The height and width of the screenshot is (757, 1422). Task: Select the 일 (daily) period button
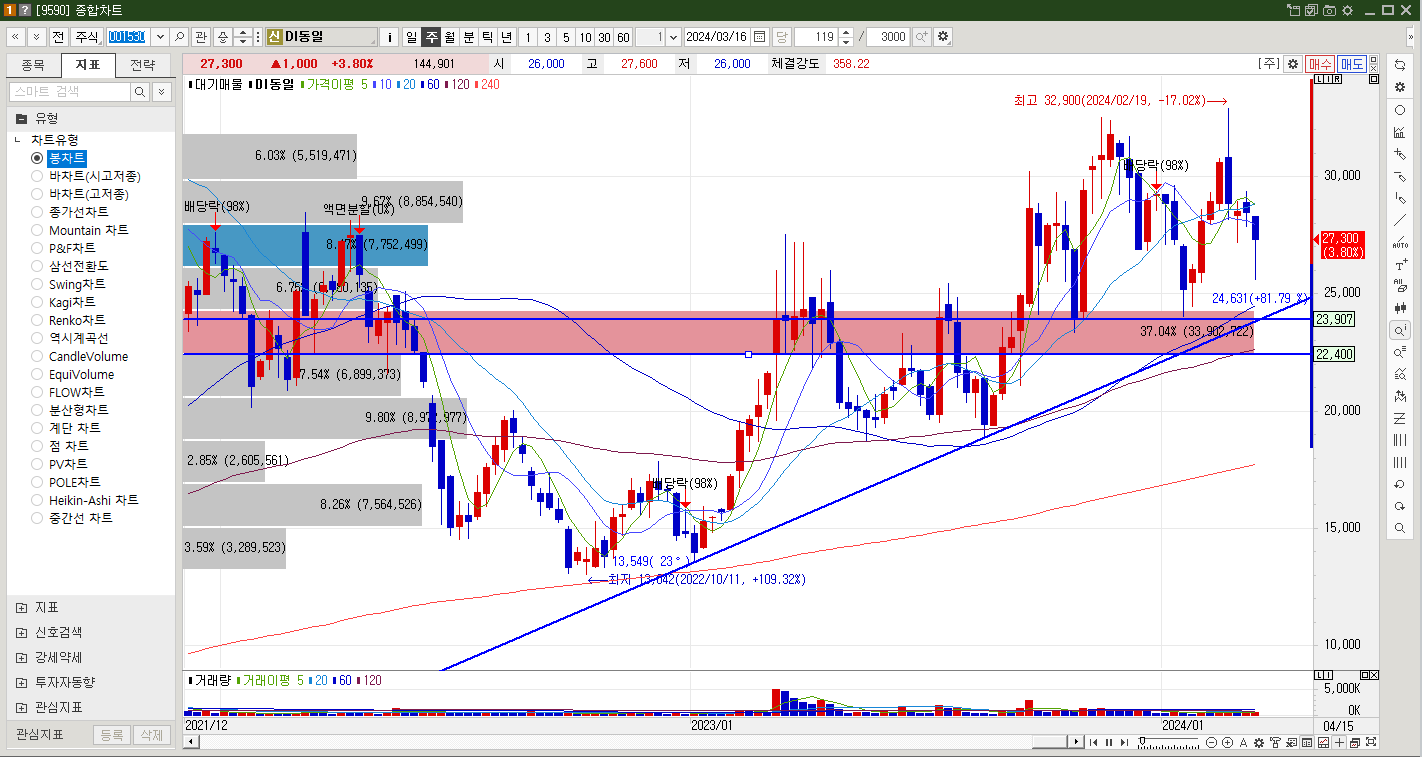[x=411, y=37]
